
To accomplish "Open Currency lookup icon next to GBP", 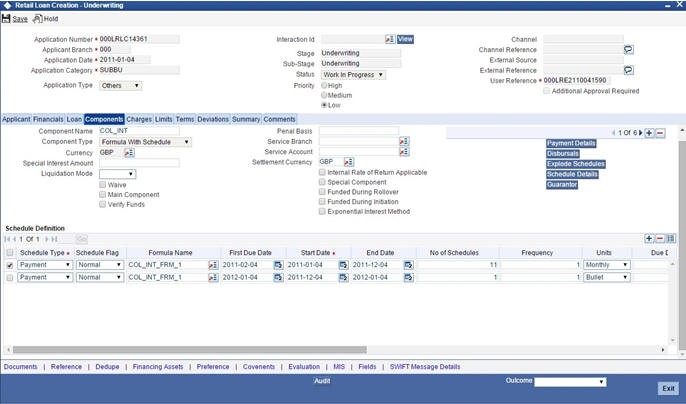I will pyautogui.click(x=130, y=153).
